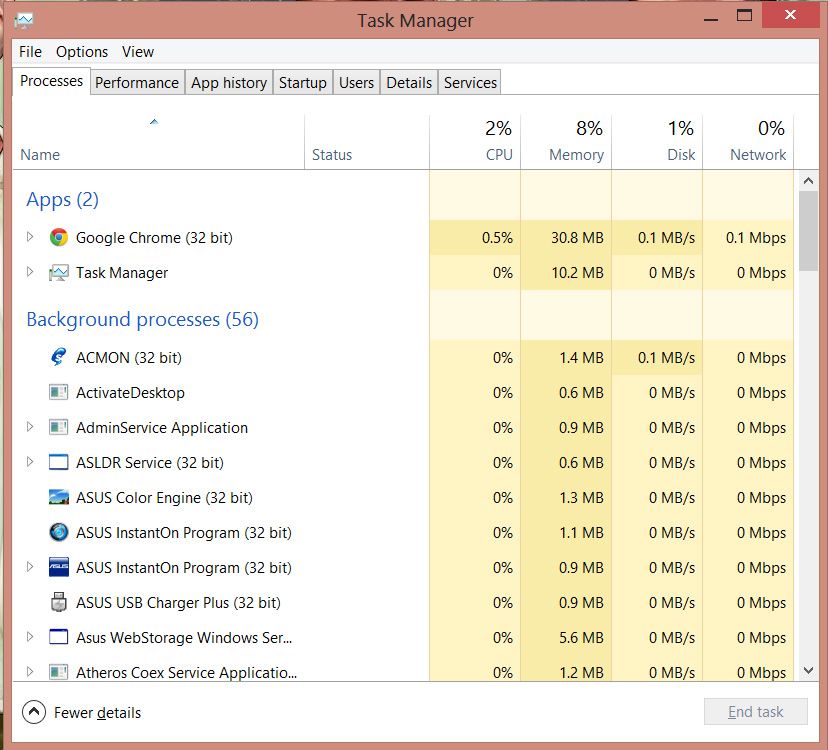Switch to the Startup tab

pos(303,83)
